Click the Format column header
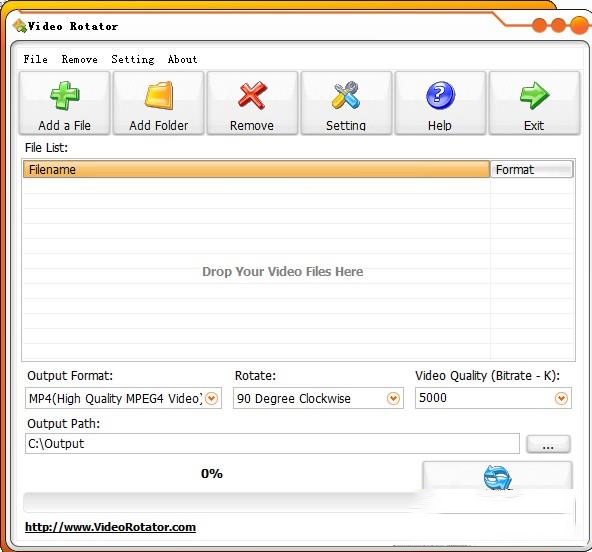 tap(532, 170)
